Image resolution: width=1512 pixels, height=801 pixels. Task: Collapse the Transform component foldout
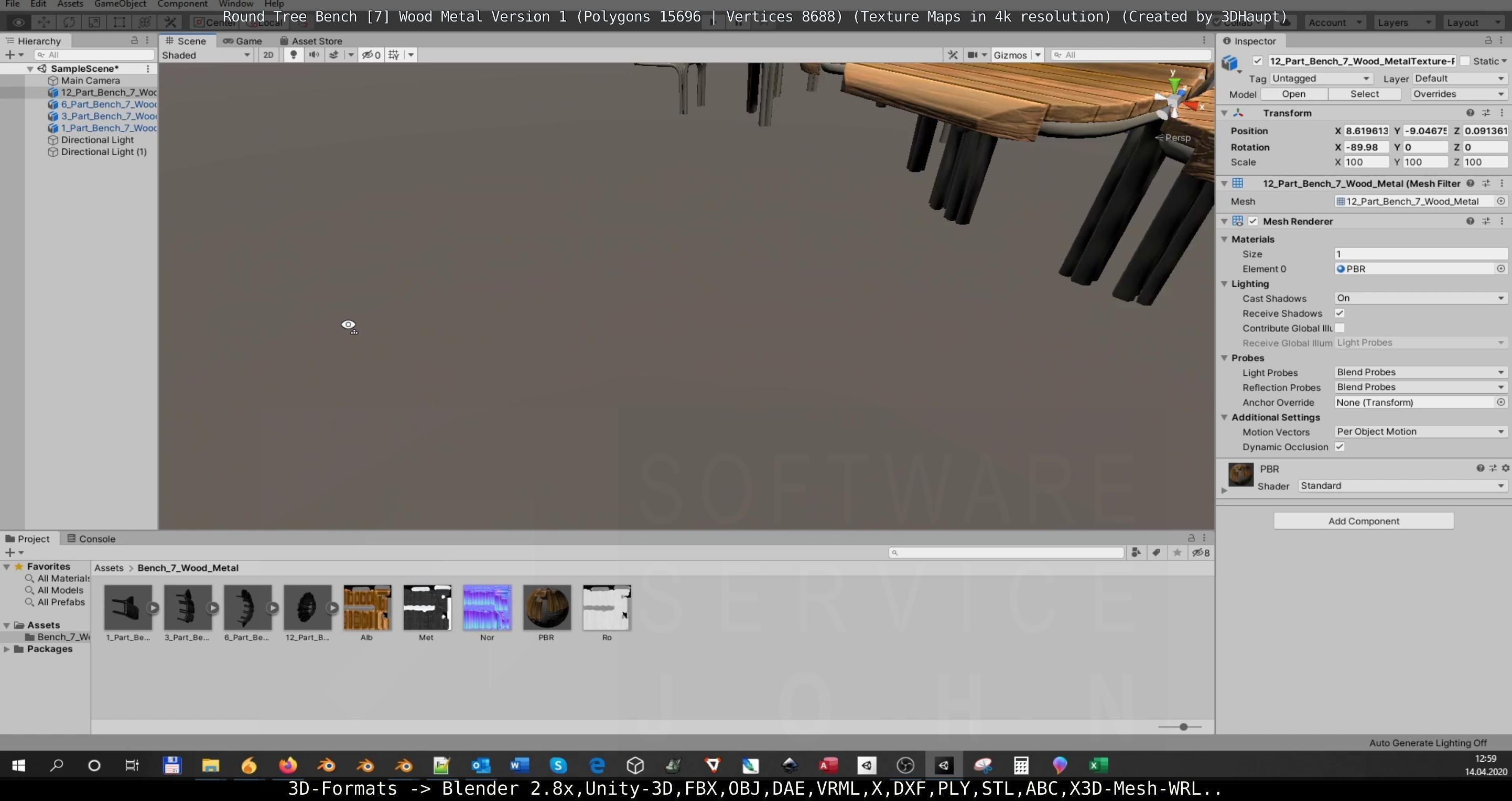1224,113
